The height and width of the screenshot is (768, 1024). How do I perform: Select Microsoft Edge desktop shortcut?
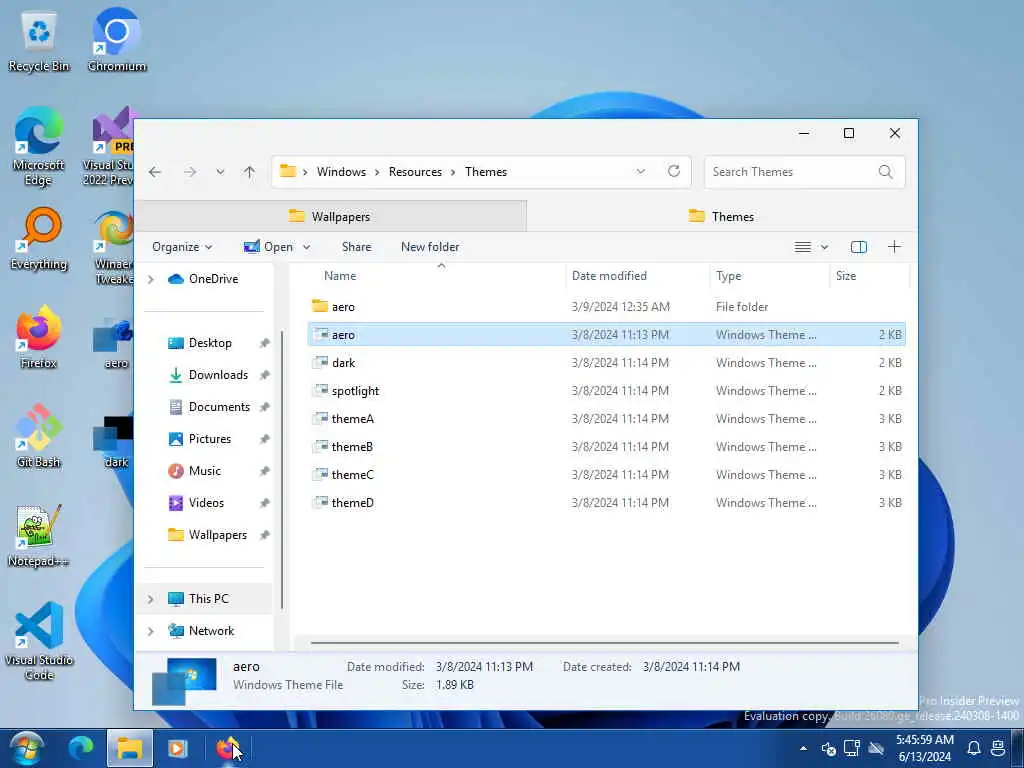click(39, 147)
